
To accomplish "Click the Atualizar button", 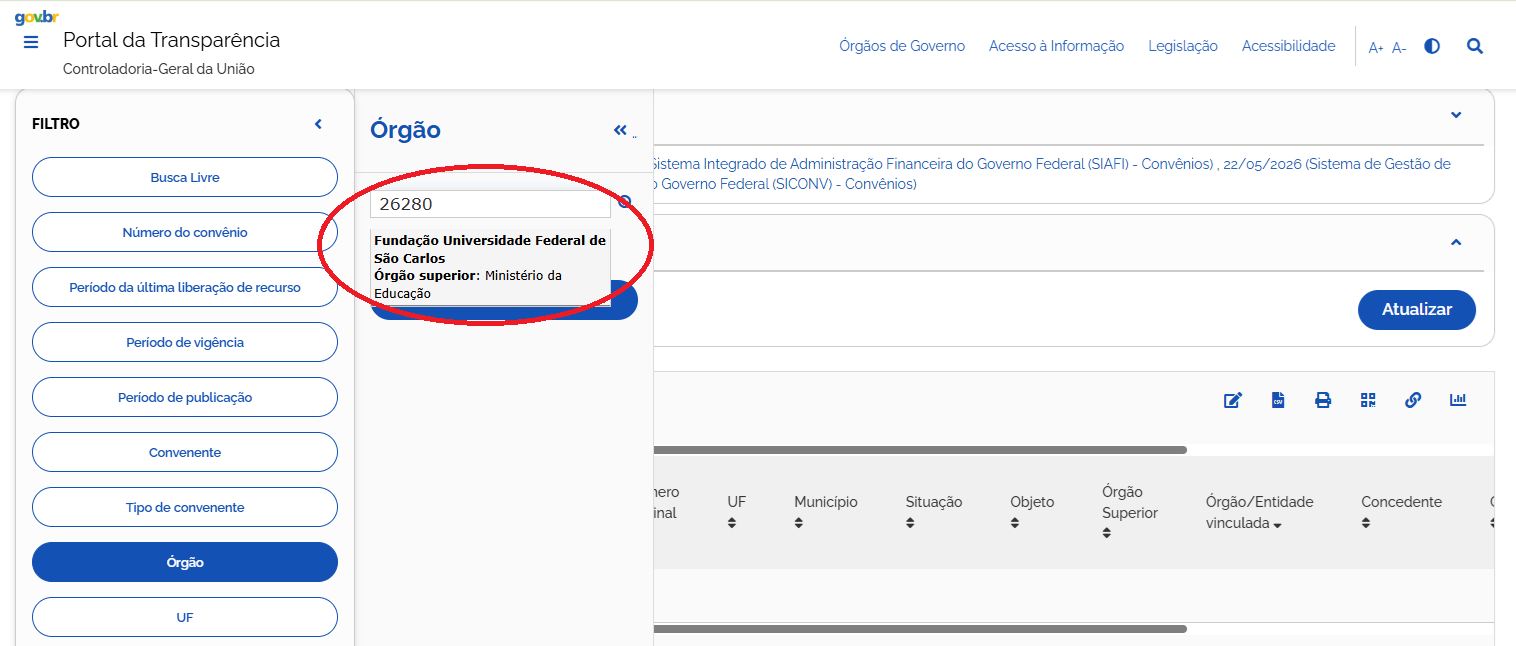I will pos(1416,309).
